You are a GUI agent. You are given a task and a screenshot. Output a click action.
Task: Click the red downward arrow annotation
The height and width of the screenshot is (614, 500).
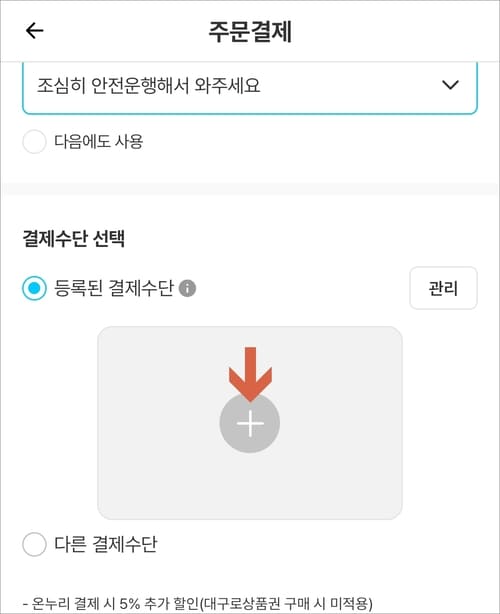pos(251,374)
